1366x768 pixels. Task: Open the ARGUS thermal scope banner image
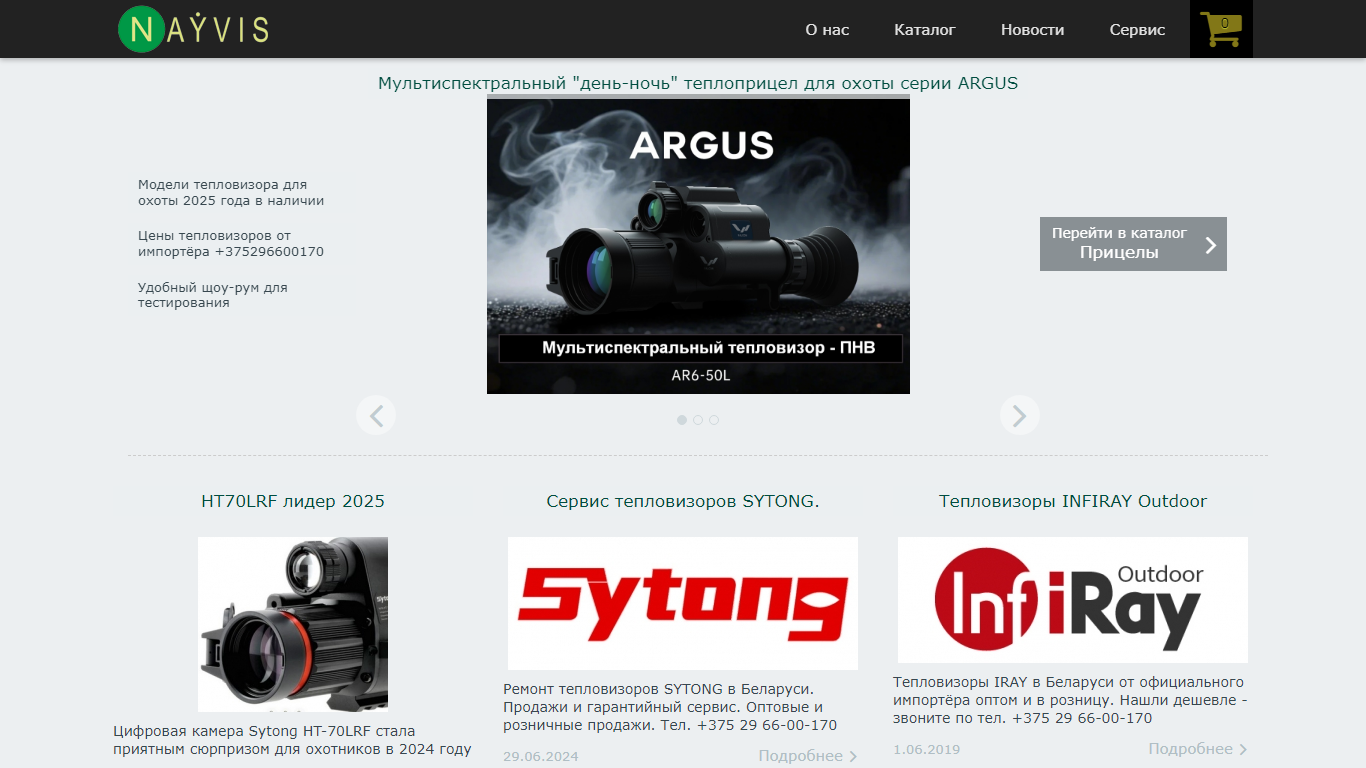pyautogui.click(x=698, y=246)
